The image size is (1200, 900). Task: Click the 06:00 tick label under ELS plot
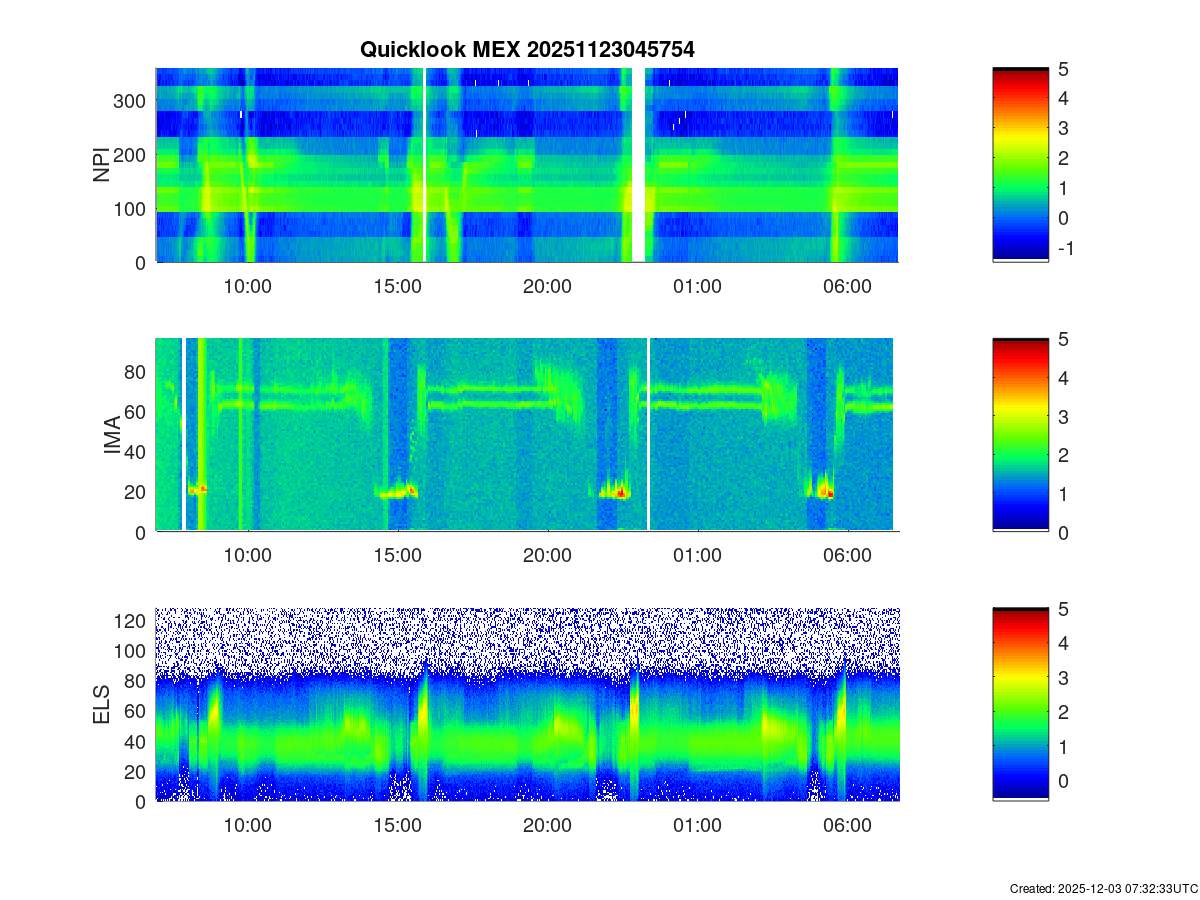point(847,826)
